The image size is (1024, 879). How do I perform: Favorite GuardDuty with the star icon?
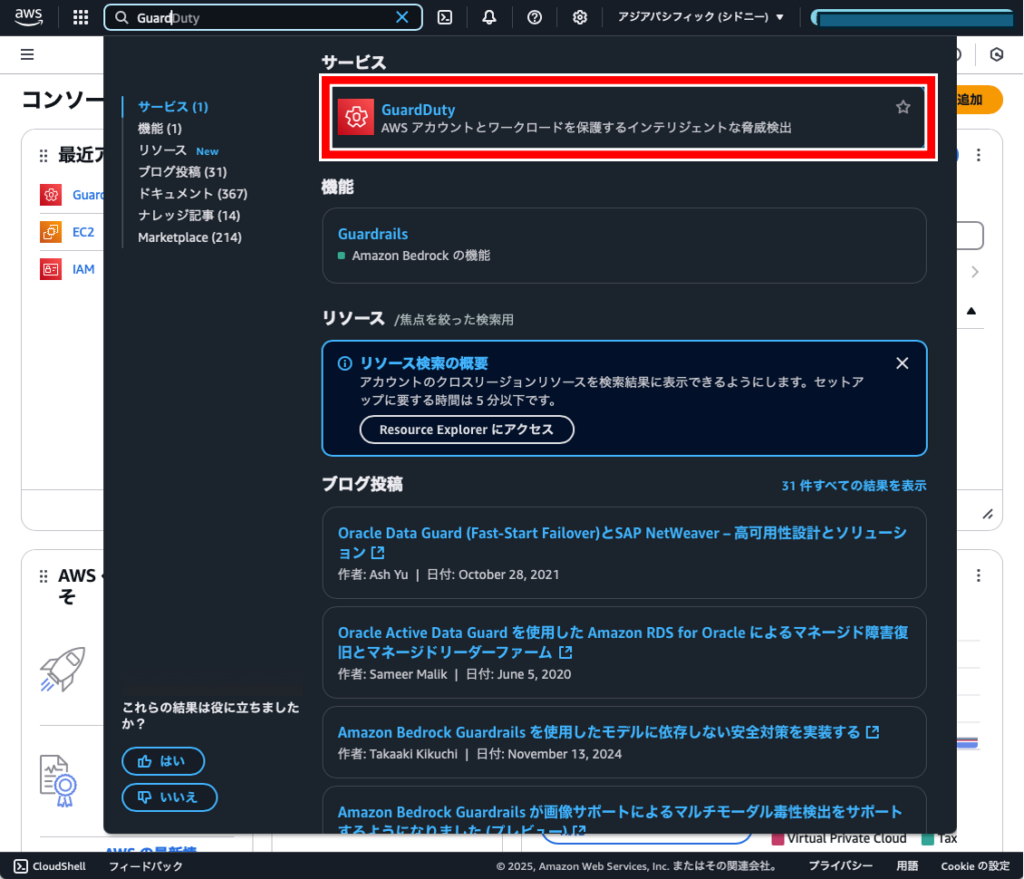pyautogui.click(x=903, y=107)
